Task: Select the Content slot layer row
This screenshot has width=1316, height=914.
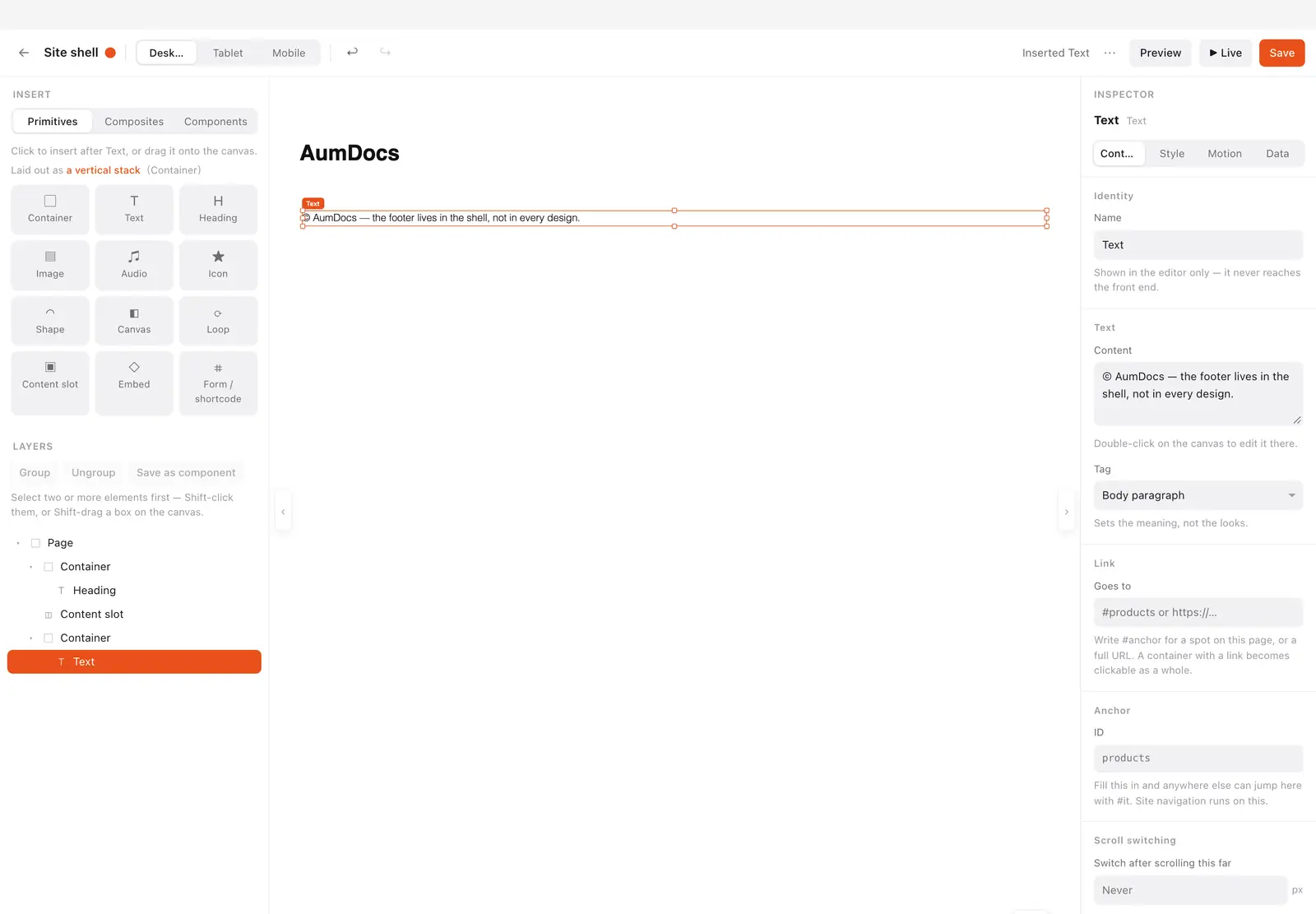Action: tap(134, 615)
